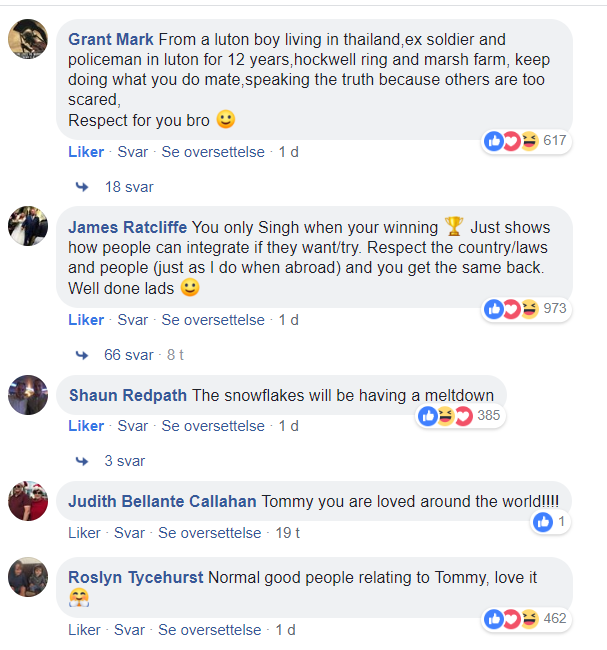Click Roslyn Tycehurst's profile photo
This screenshot has height=650, width=607.
tap(28, 578)
